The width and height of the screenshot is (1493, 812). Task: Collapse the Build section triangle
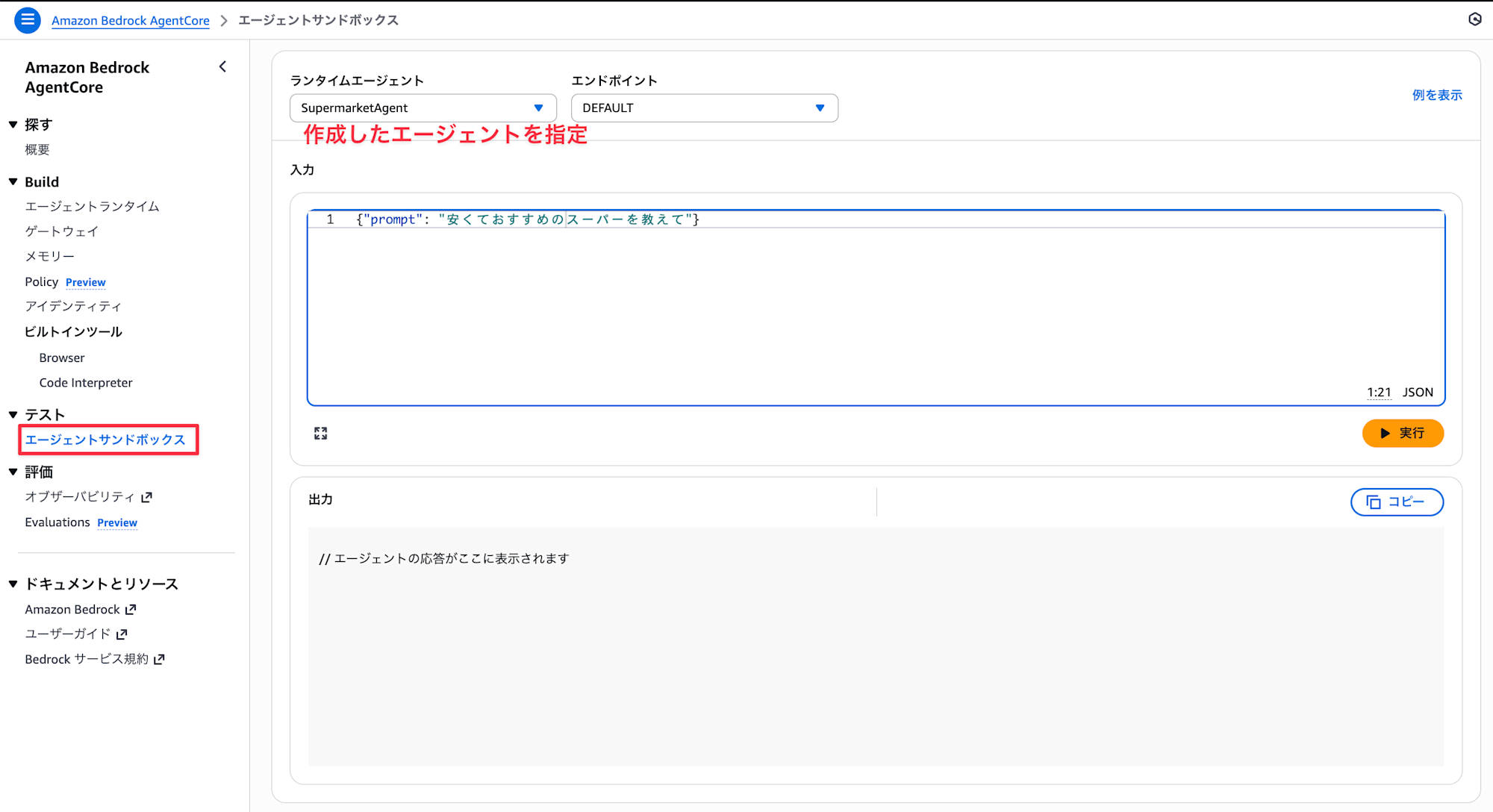(x=13, y=182)
